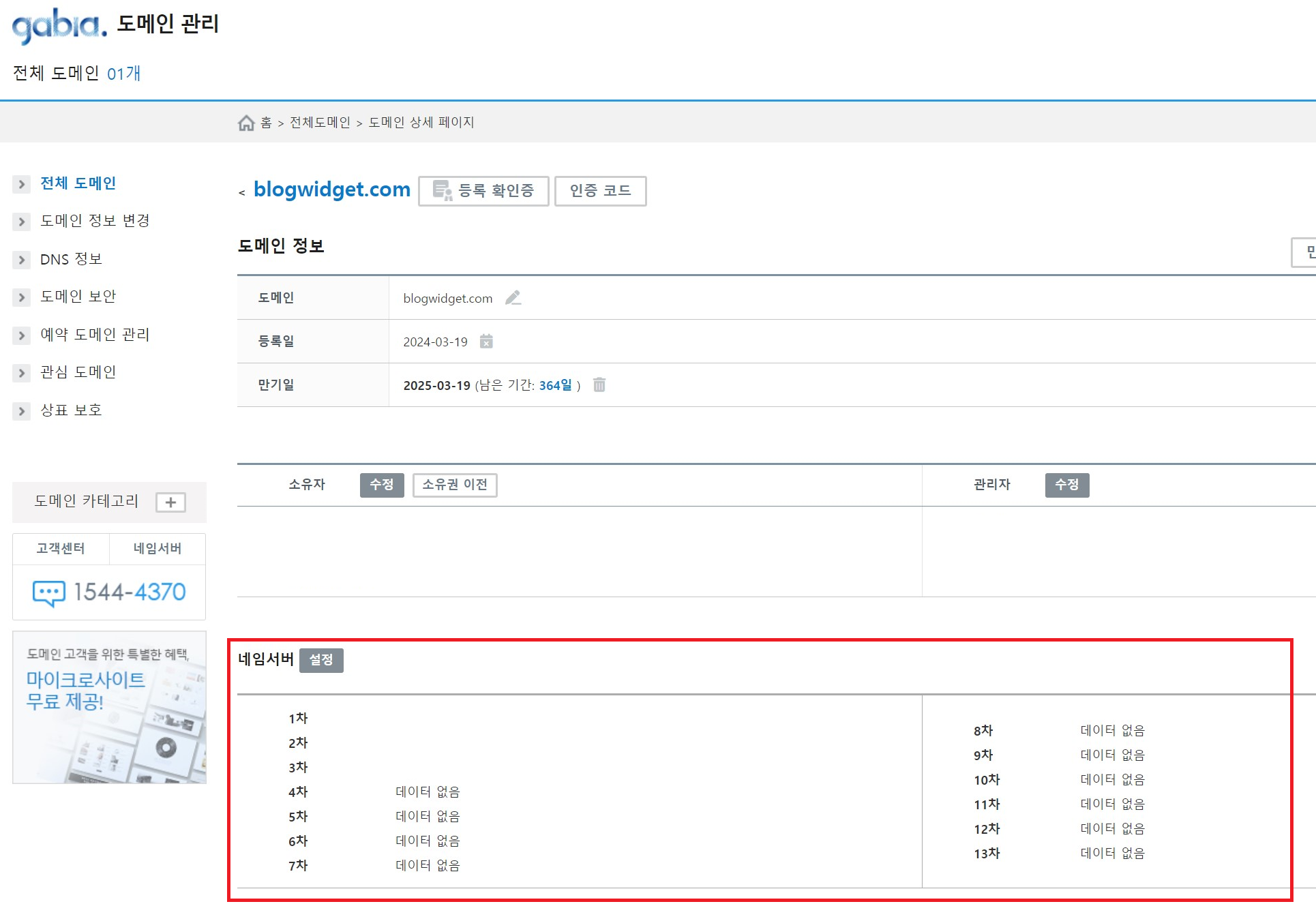Click the chat bubble icon by 1544-4370

point(49,592)
